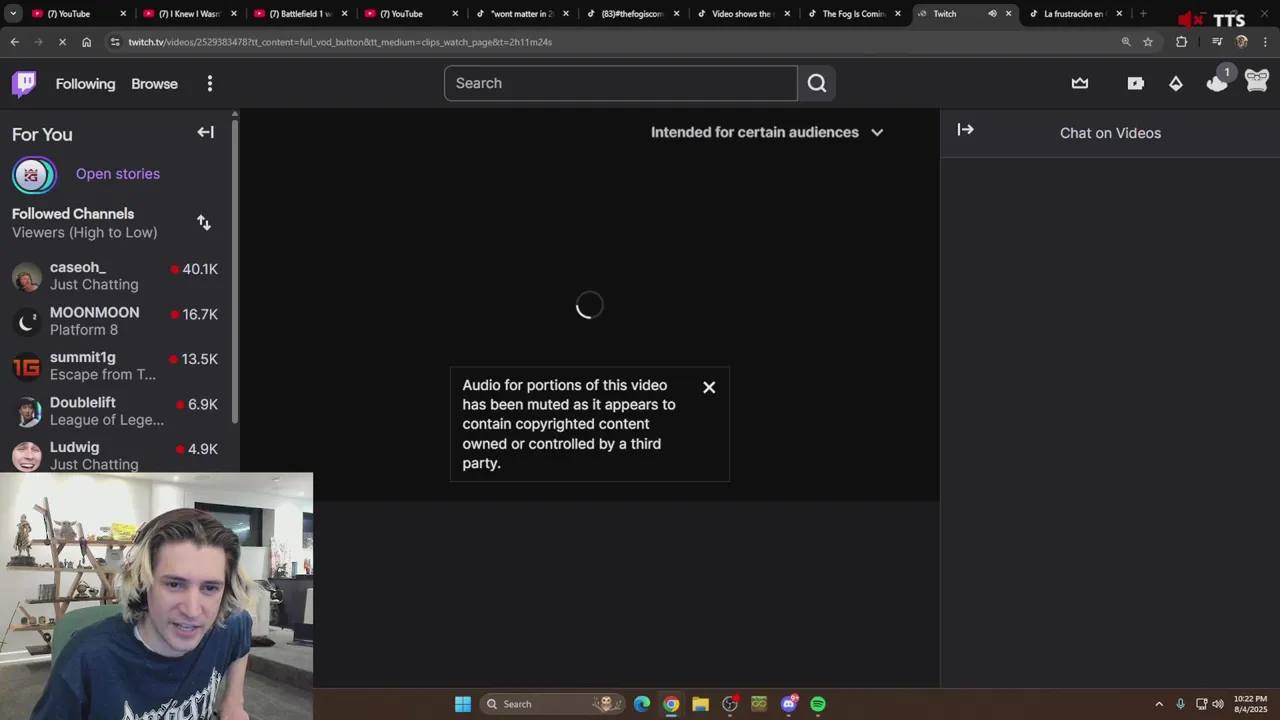Switch to the Battlefield 1 tab

(x=300, y=14)
